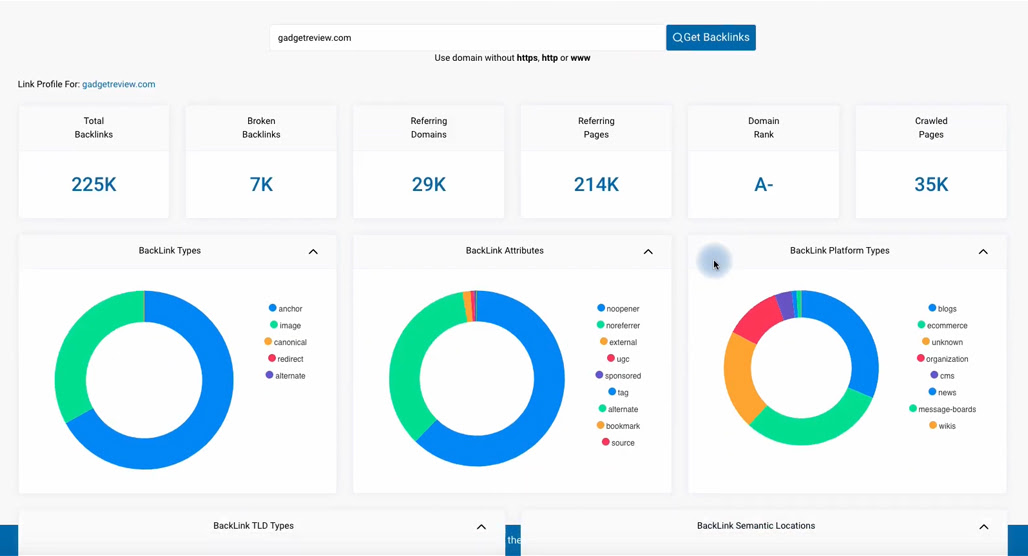Select the Broken Backlinks 7K value
The image size is (1028, 556).
point(261,185)
